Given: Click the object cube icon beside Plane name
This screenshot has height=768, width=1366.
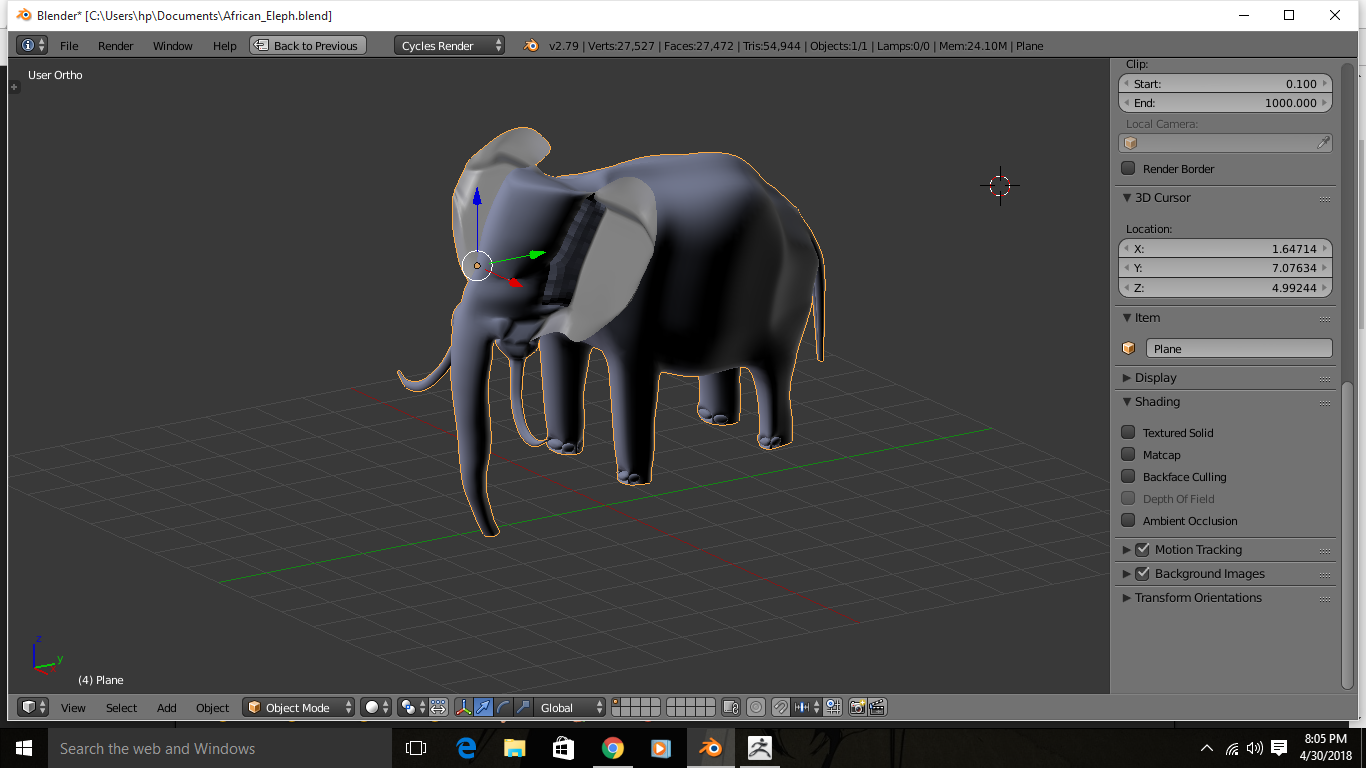Looking at the screenshot, I should tap(1129, 348).
